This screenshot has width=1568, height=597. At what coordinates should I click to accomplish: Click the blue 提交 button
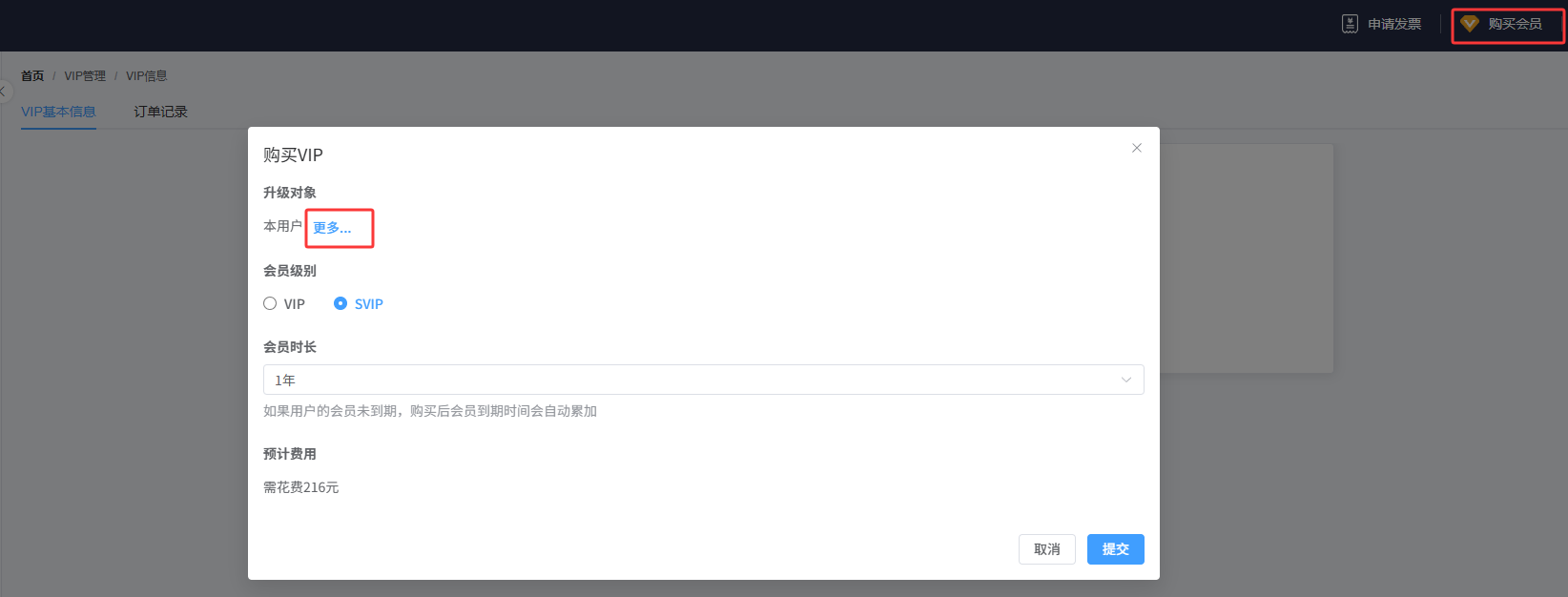click(1116, 549)
